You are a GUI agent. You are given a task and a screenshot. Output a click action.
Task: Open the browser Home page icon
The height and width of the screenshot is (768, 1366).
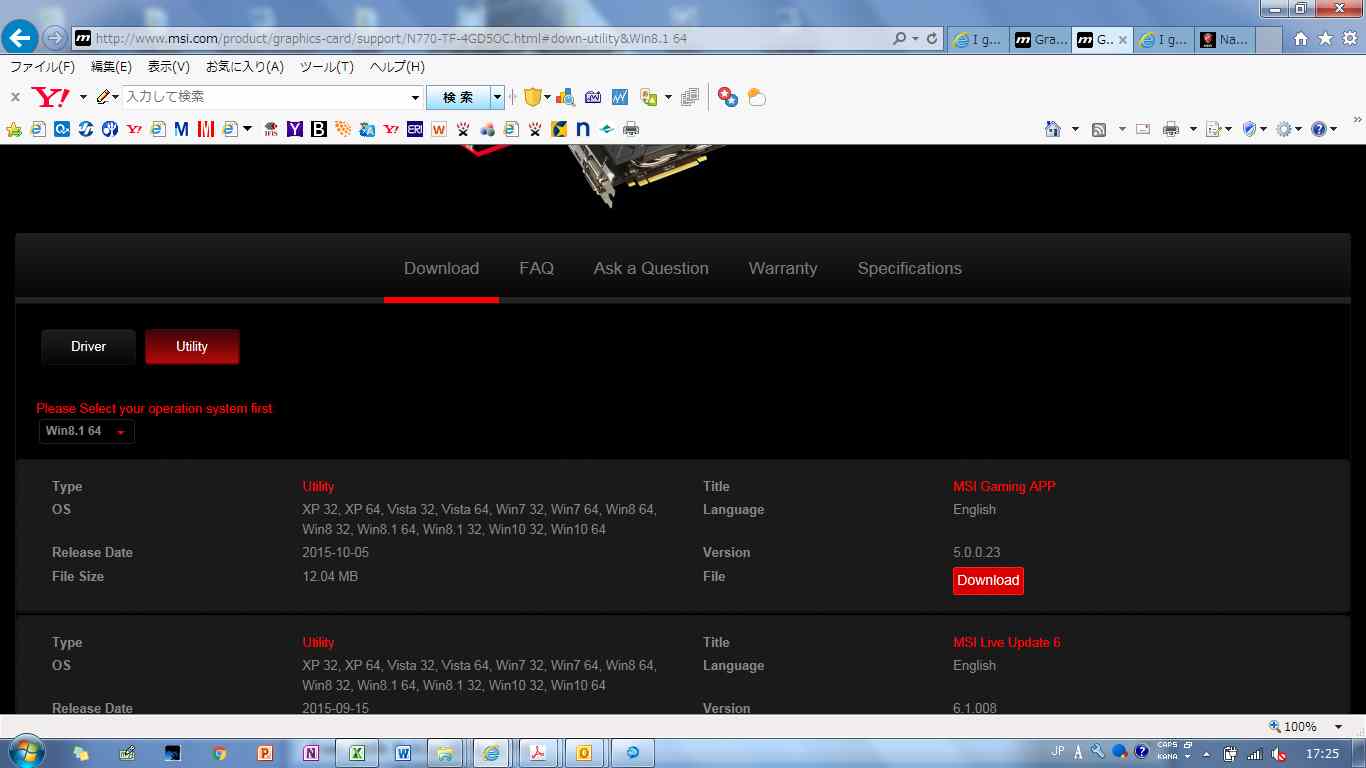click(x=1301, y=39)
